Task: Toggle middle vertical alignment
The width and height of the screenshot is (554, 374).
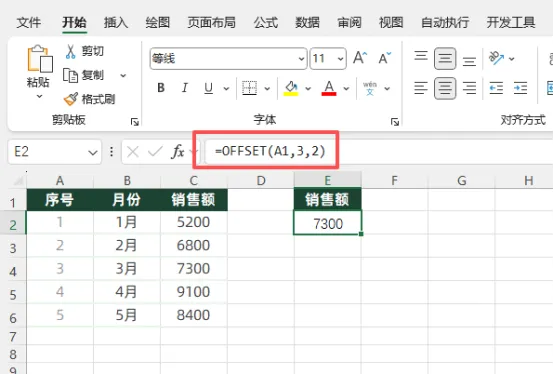Action: [445, 58]
